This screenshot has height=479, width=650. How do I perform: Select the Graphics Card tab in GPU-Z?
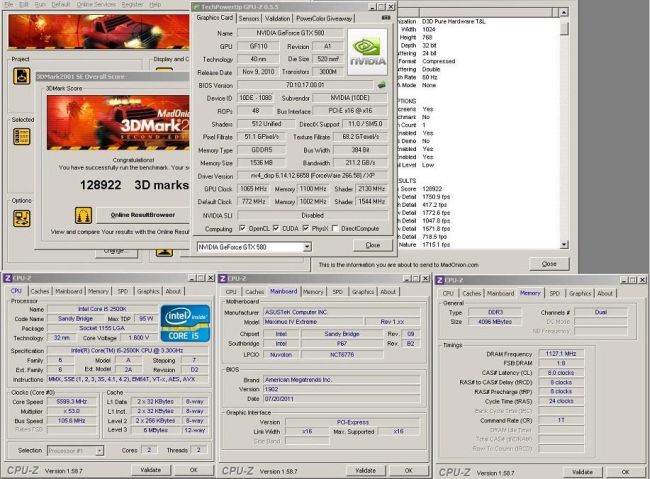(214, 18)
